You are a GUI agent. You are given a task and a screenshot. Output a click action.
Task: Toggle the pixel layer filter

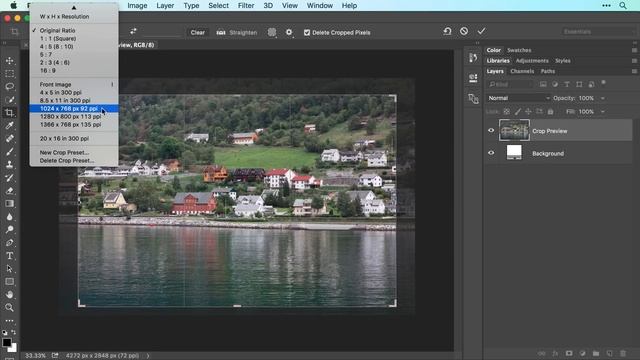[x=543, y=84]
